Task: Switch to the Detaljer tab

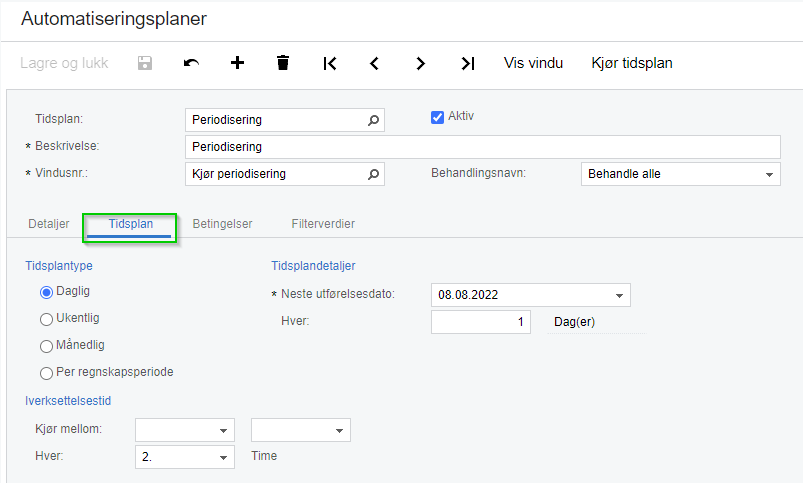Action: tap(49, 224)
